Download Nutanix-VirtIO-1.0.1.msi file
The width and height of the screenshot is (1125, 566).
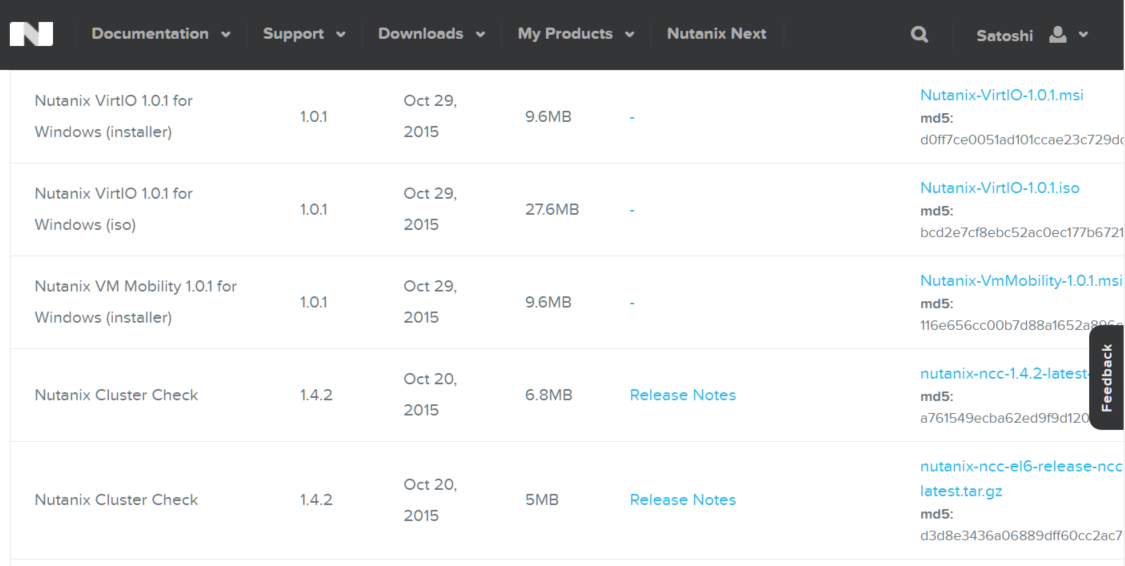point(1001,95)
